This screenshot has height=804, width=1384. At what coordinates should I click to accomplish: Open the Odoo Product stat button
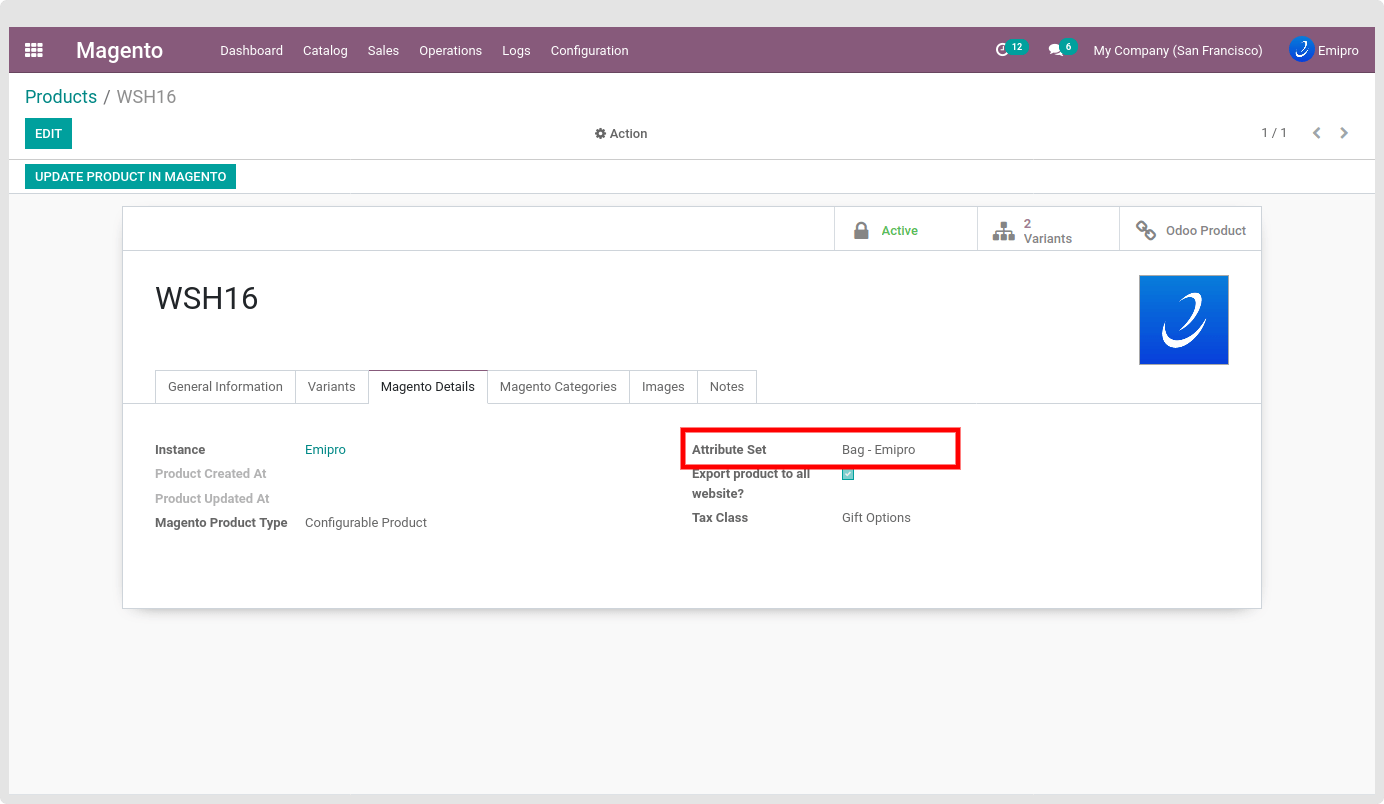[1190, 230]
